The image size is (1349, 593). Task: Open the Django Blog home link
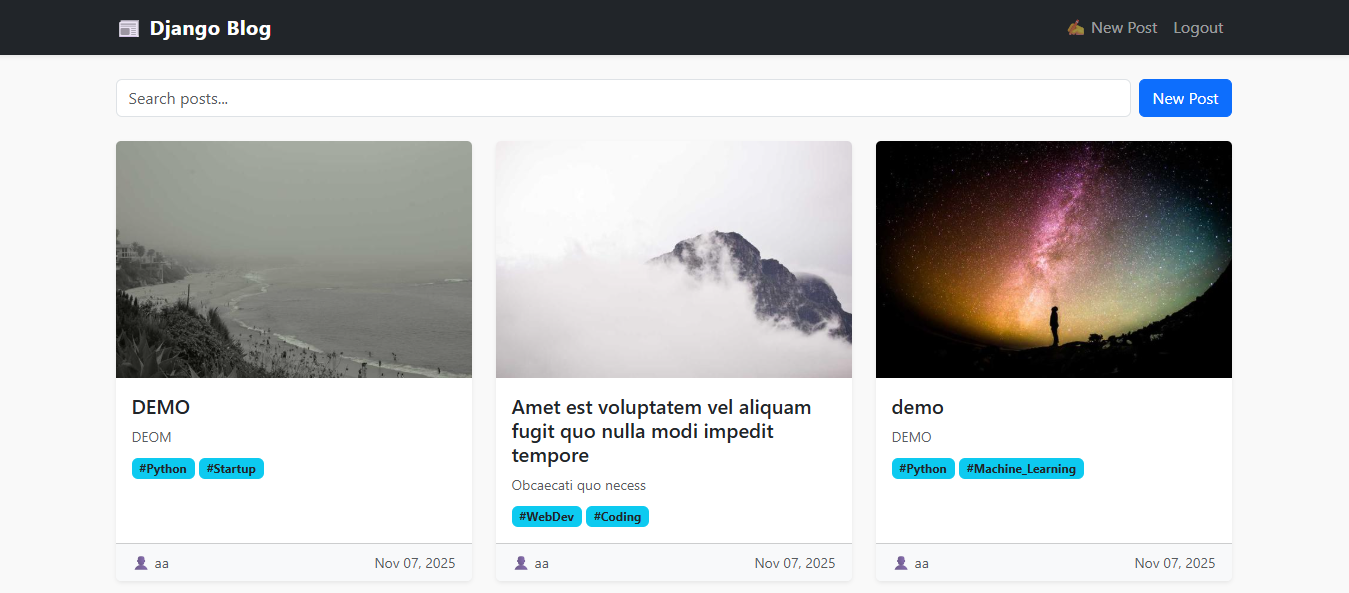coord(194,28)
